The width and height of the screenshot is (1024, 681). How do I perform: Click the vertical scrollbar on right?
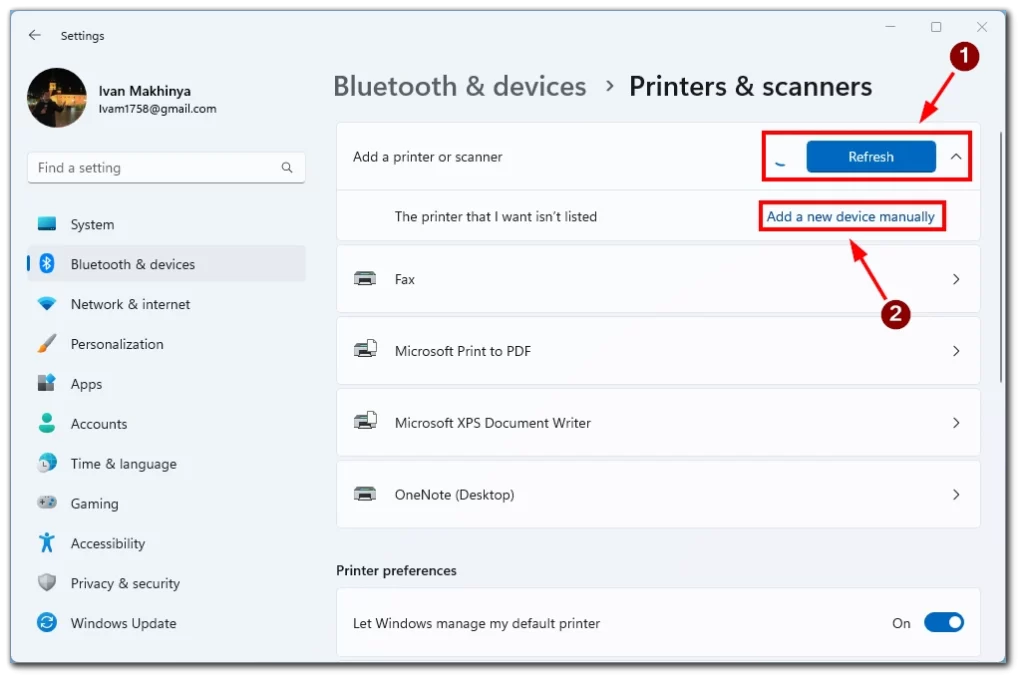click(x=1000, y=257)
